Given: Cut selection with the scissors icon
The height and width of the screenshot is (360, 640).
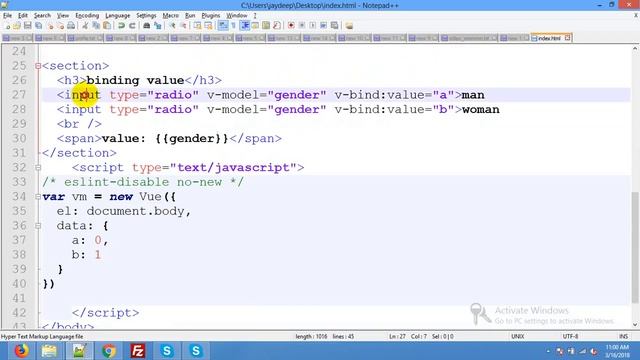Looking at the screenshot, I should tap(85, 26).
